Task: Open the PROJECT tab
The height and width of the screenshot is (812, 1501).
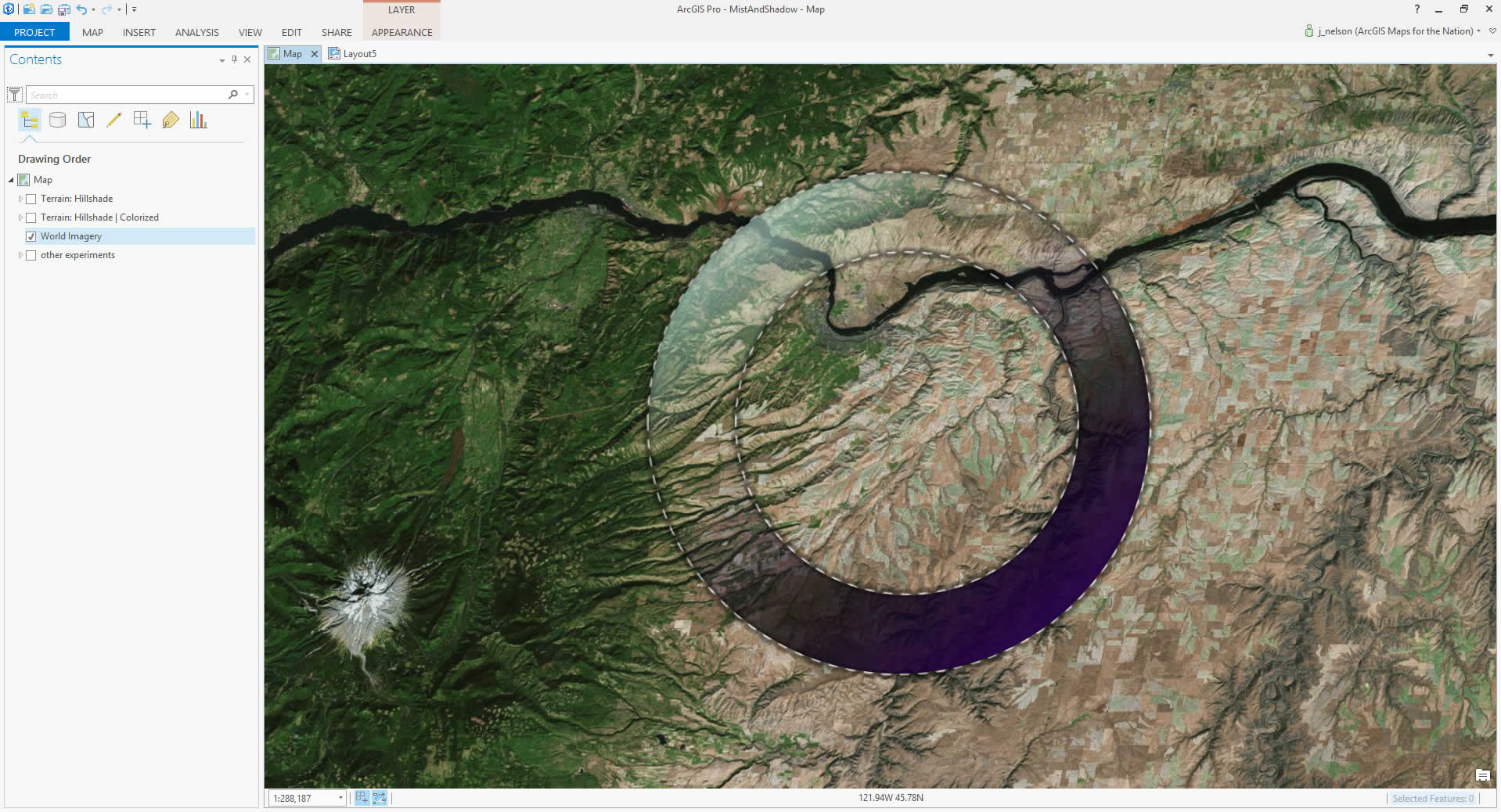Action: [34, 32]
